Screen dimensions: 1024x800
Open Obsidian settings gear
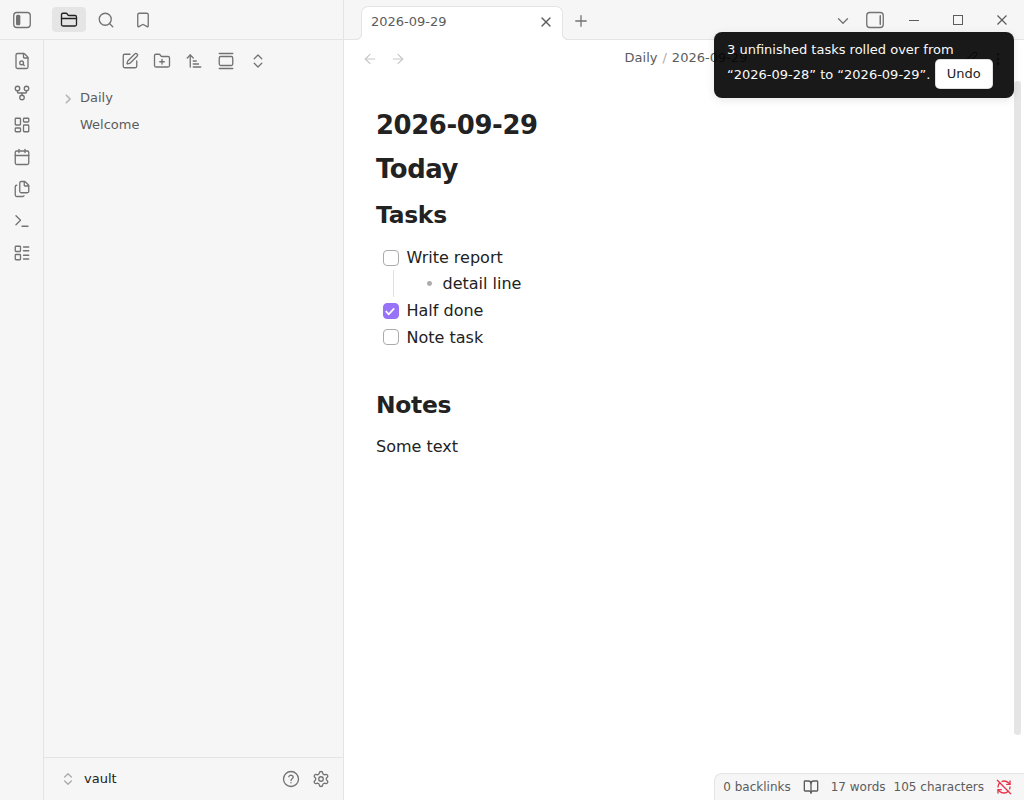pyautogui.click(x=321, y=778)
